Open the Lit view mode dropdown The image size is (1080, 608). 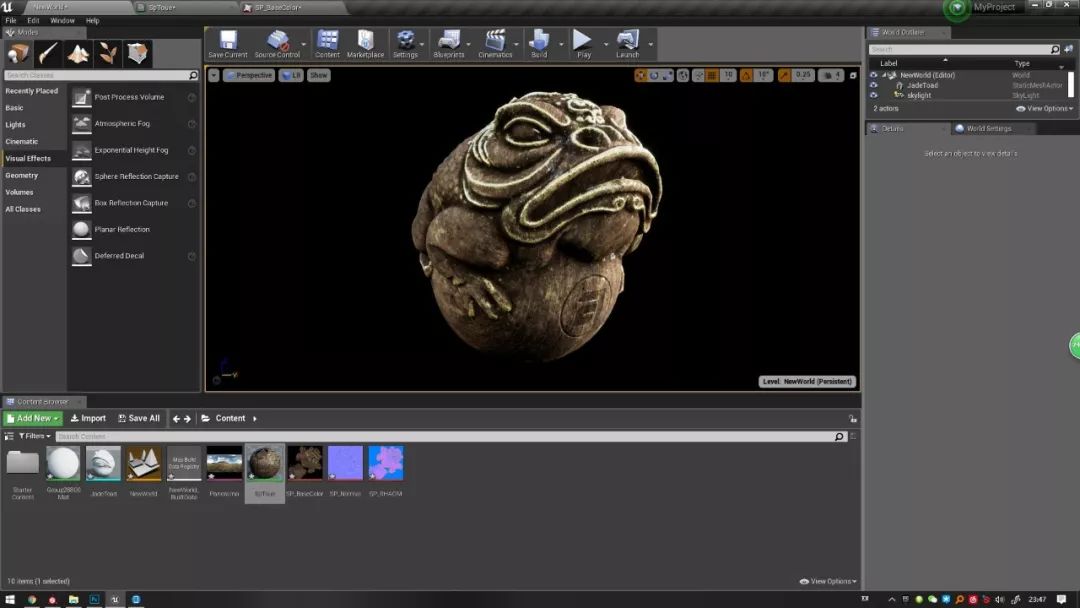click(x=291, y=75)
